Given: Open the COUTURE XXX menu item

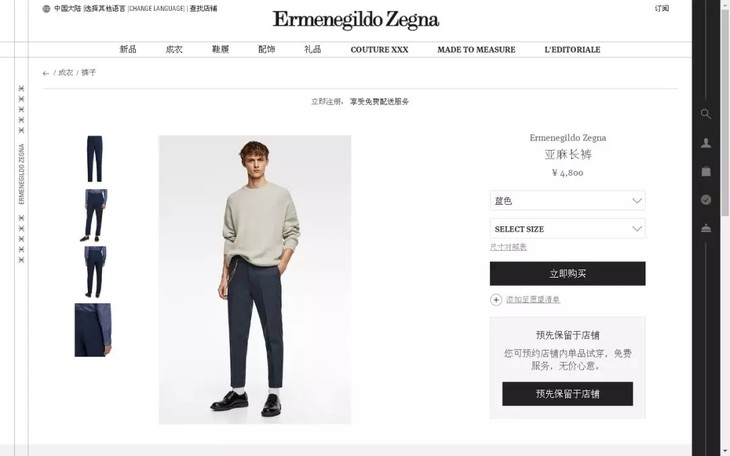Looking at the screenshot, I should coord(379,50).
